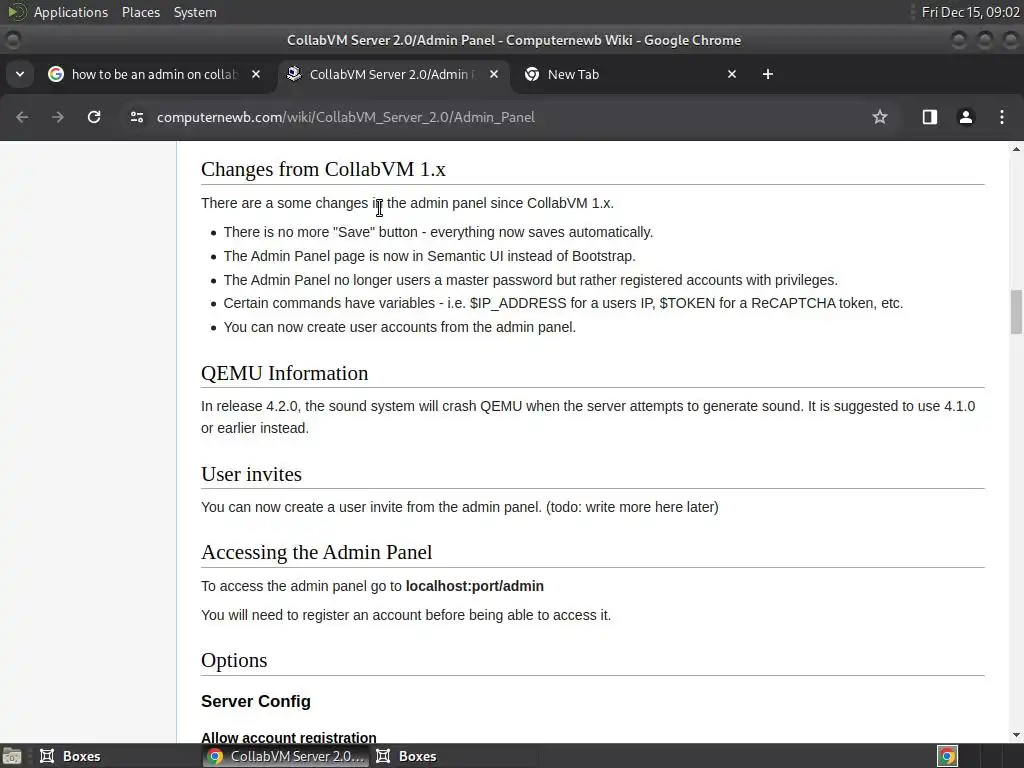Click 'Allow account registration' text
1024x768 pixels.
pyautogui.click(x=289, y=737)
